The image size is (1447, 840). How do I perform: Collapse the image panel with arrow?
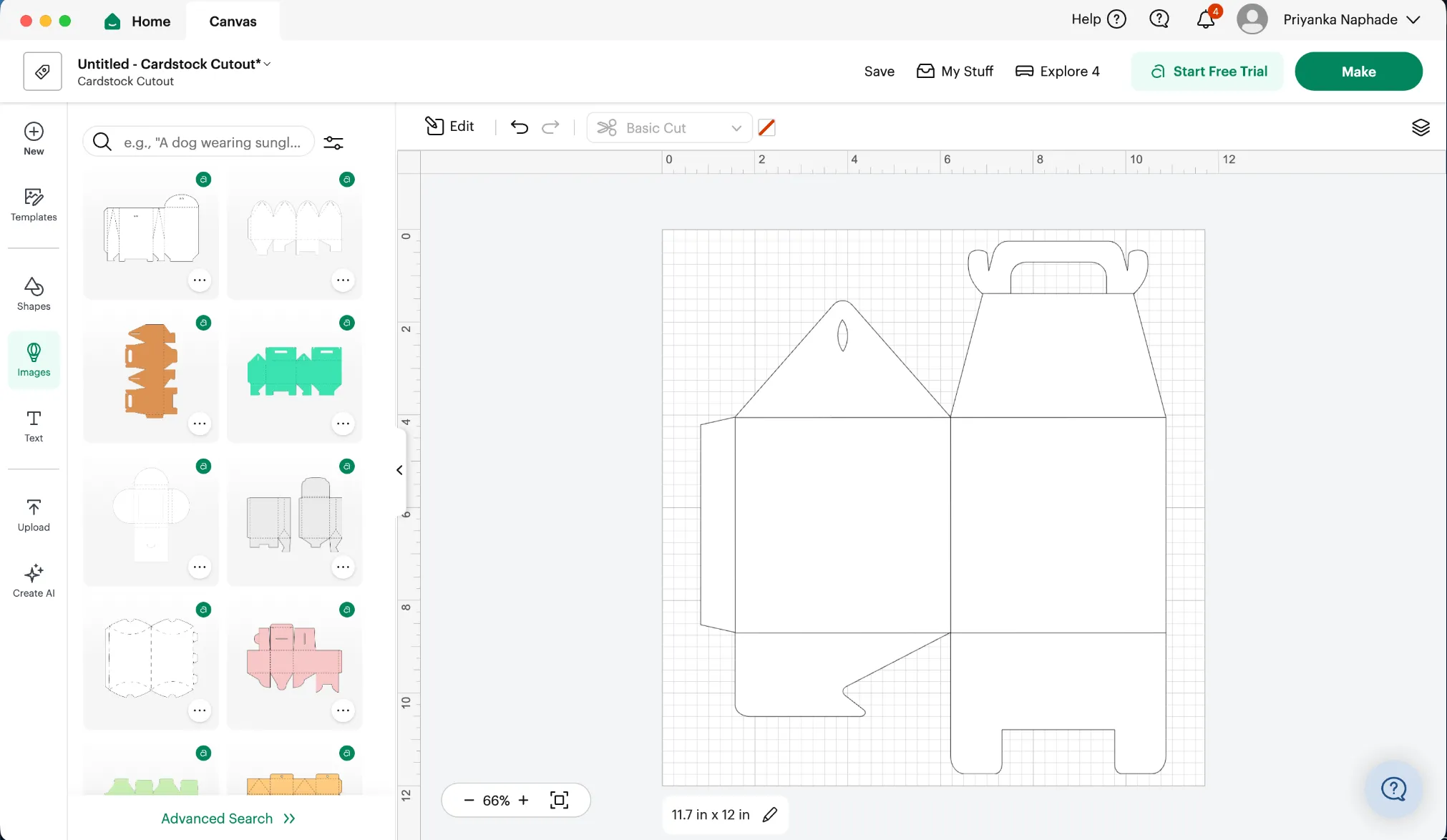click(x=399, y=470)
